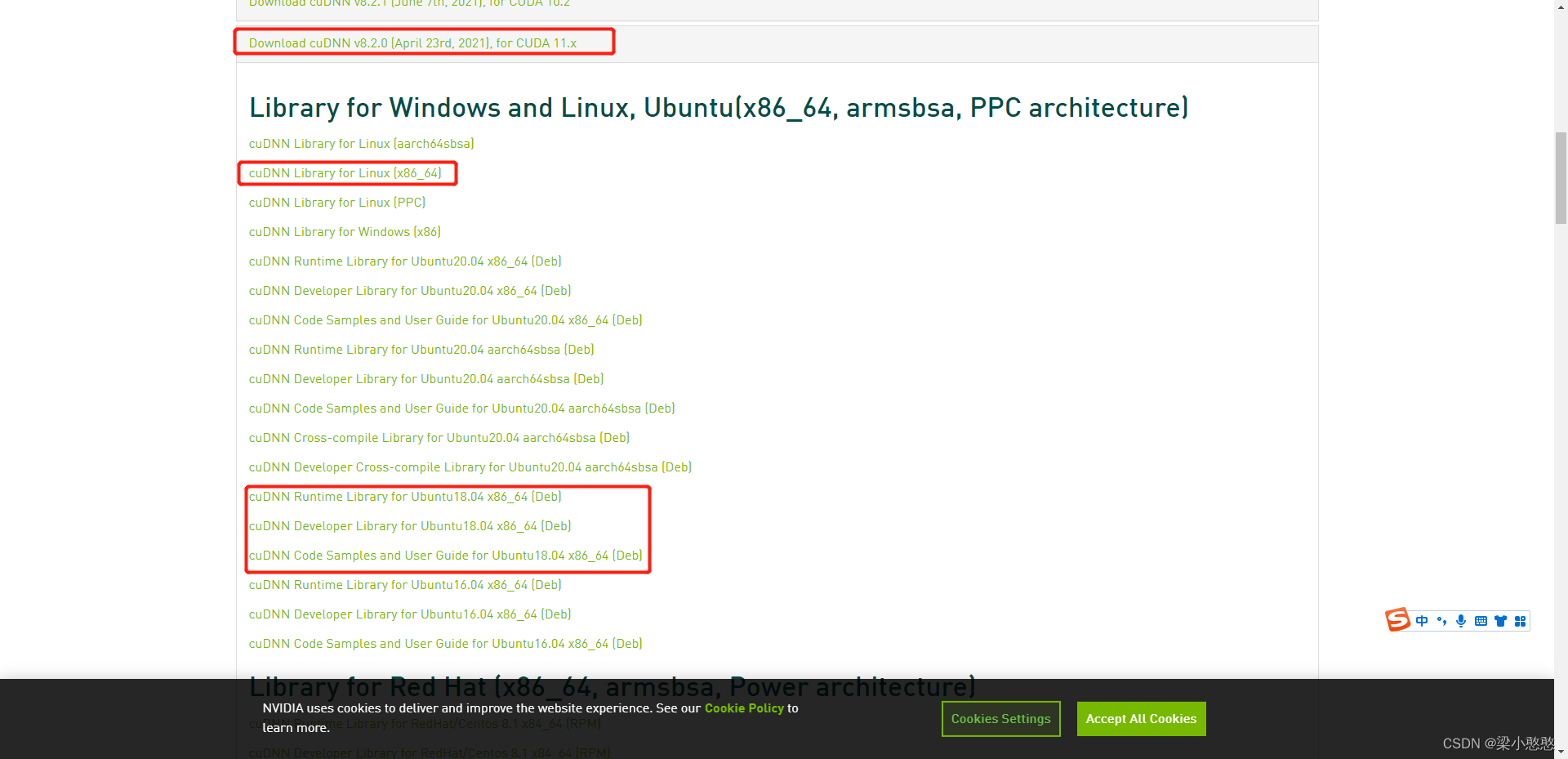Get cuDNN Runtime Library for Ubuntu20.04 aarch64sbsa

tap(421, 350)
